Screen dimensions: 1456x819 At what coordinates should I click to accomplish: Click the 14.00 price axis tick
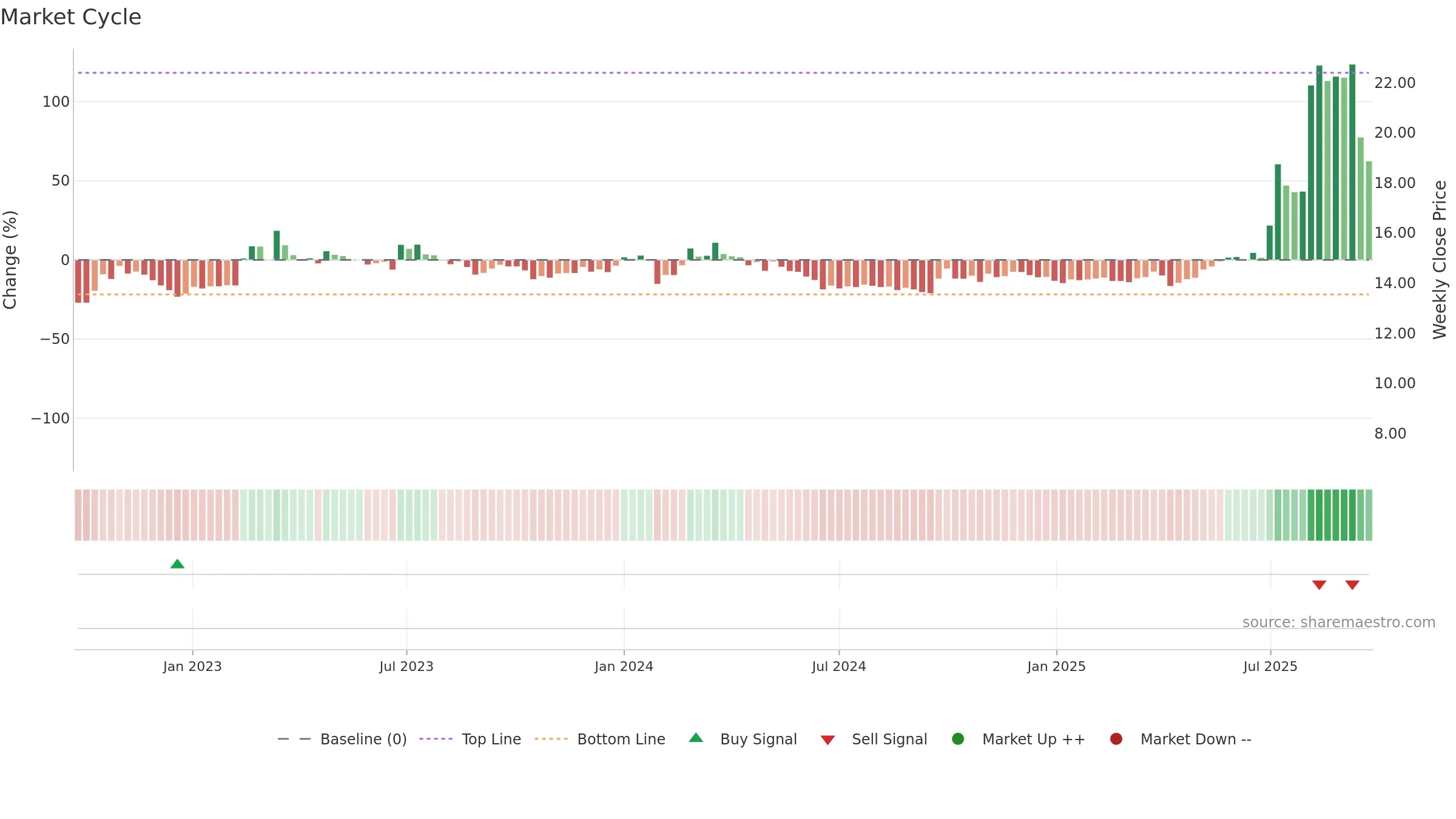click(x=1395, y=283)
